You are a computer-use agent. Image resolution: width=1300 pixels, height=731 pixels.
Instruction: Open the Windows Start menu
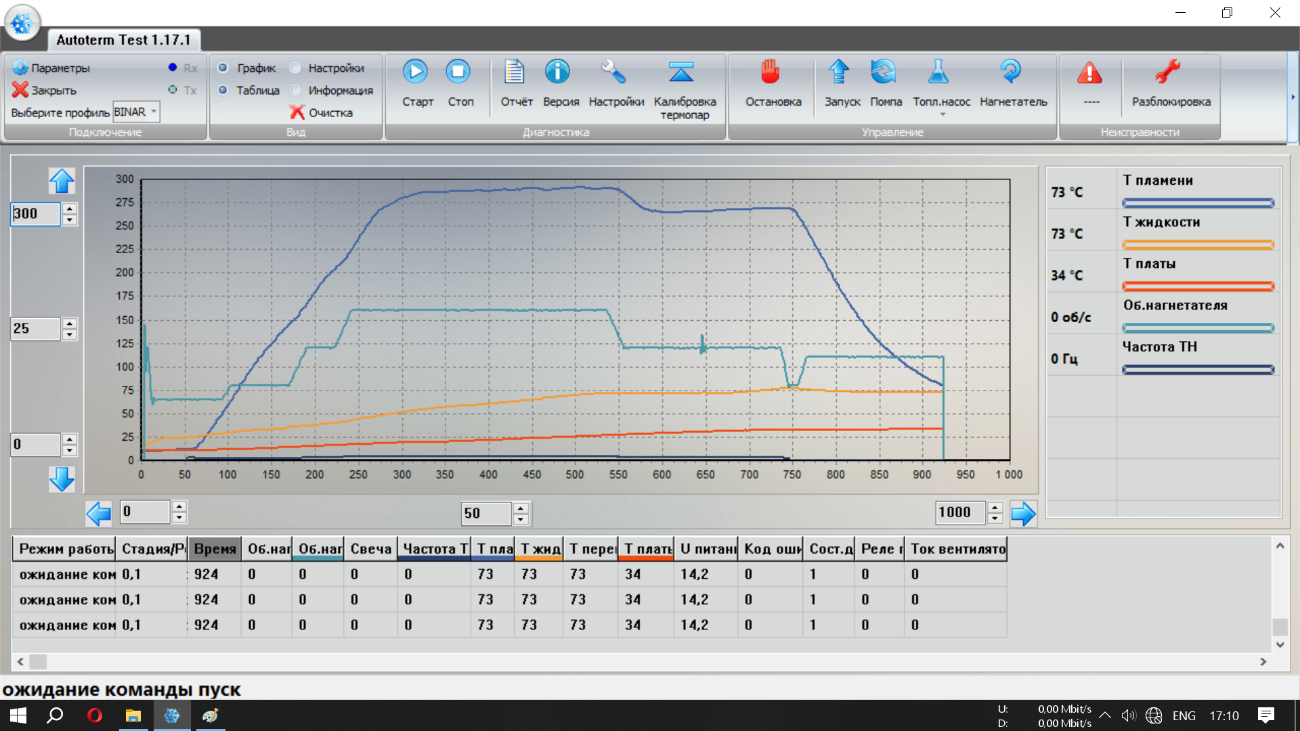tap(18, 715)
